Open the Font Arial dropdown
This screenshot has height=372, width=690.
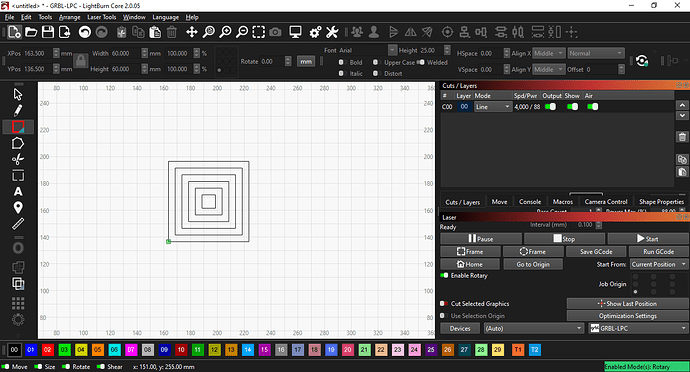(x=367, y=50)
